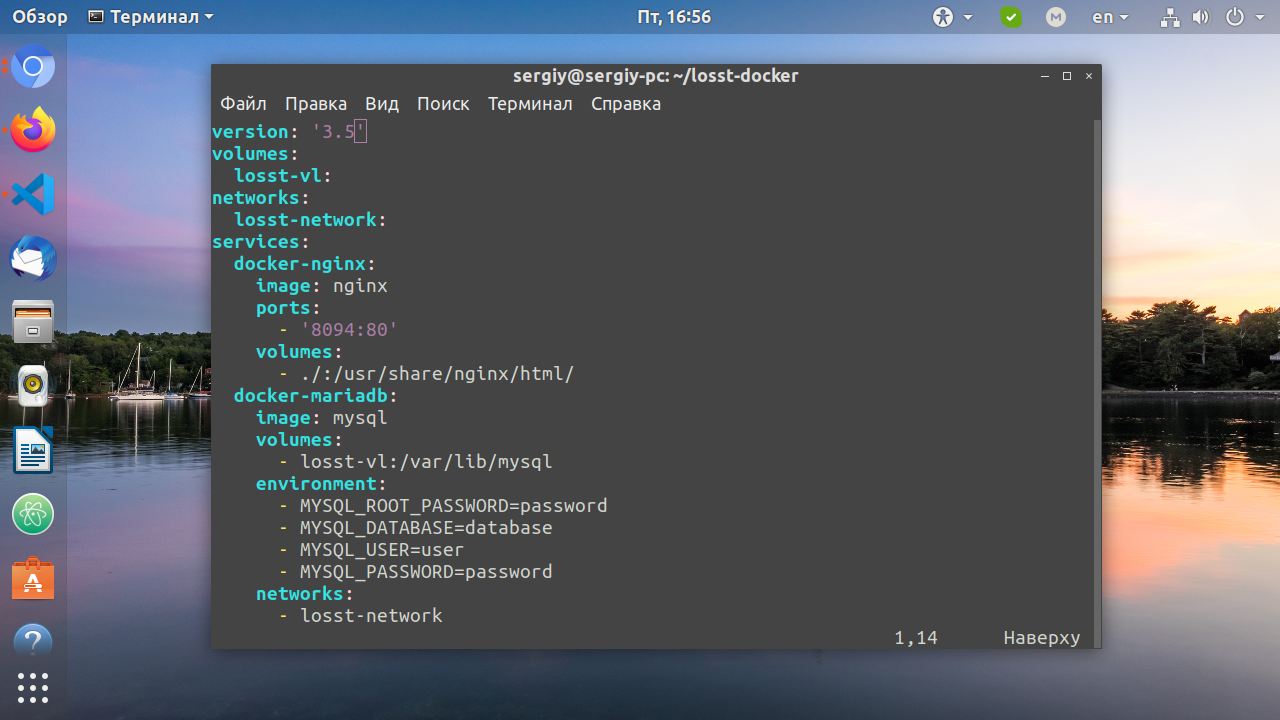Open LibreOffice Writer from the dock
The image size is (1280, 720).
[x=33, y=450]
